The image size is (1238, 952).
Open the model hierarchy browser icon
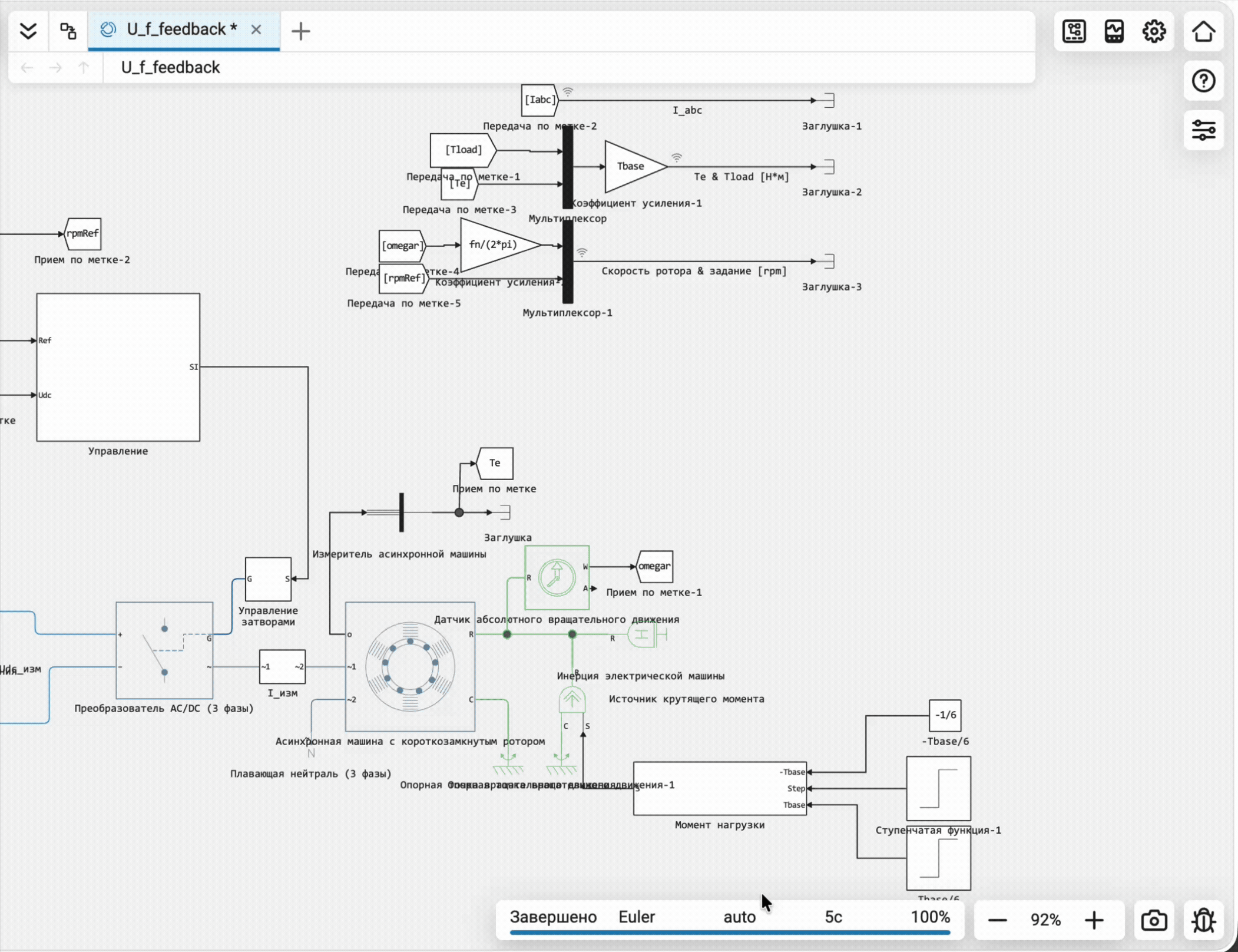(68, 31)
